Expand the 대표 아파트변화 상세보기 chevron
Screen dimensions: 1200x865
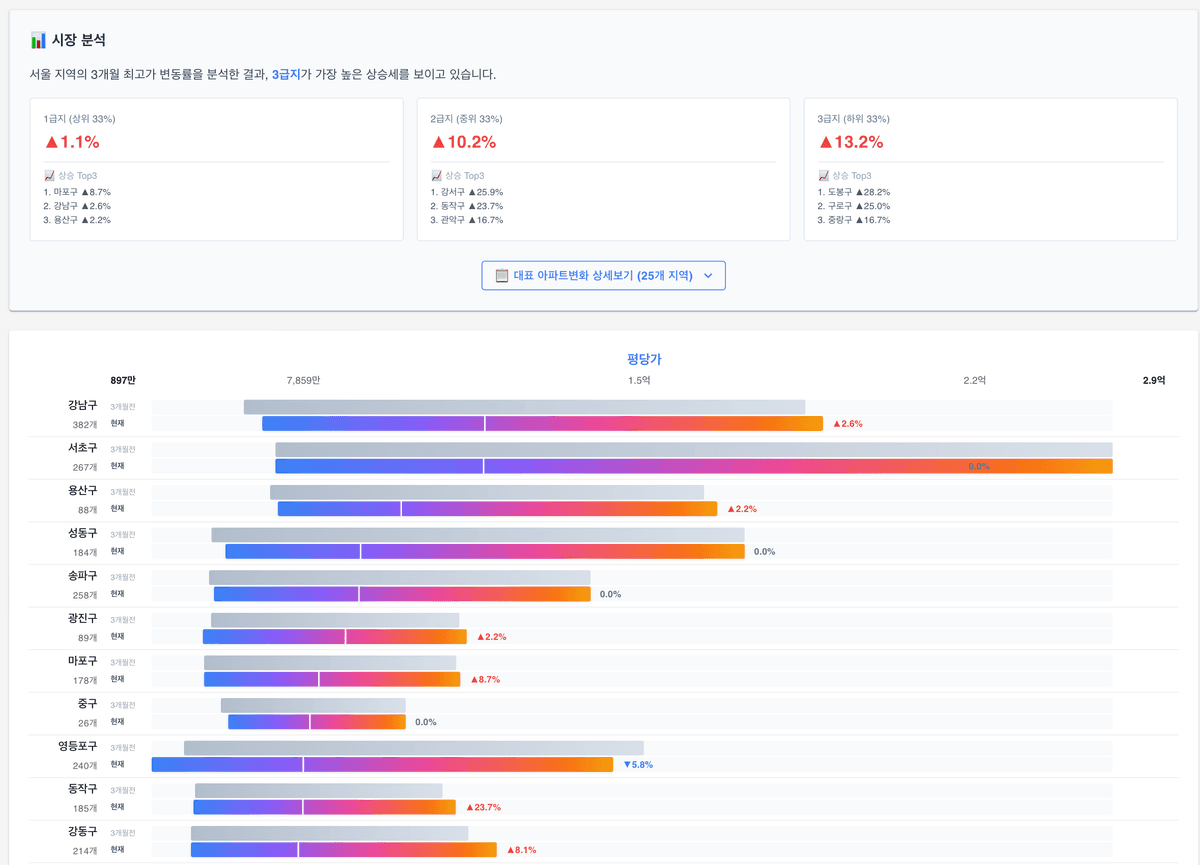[708, 276]
